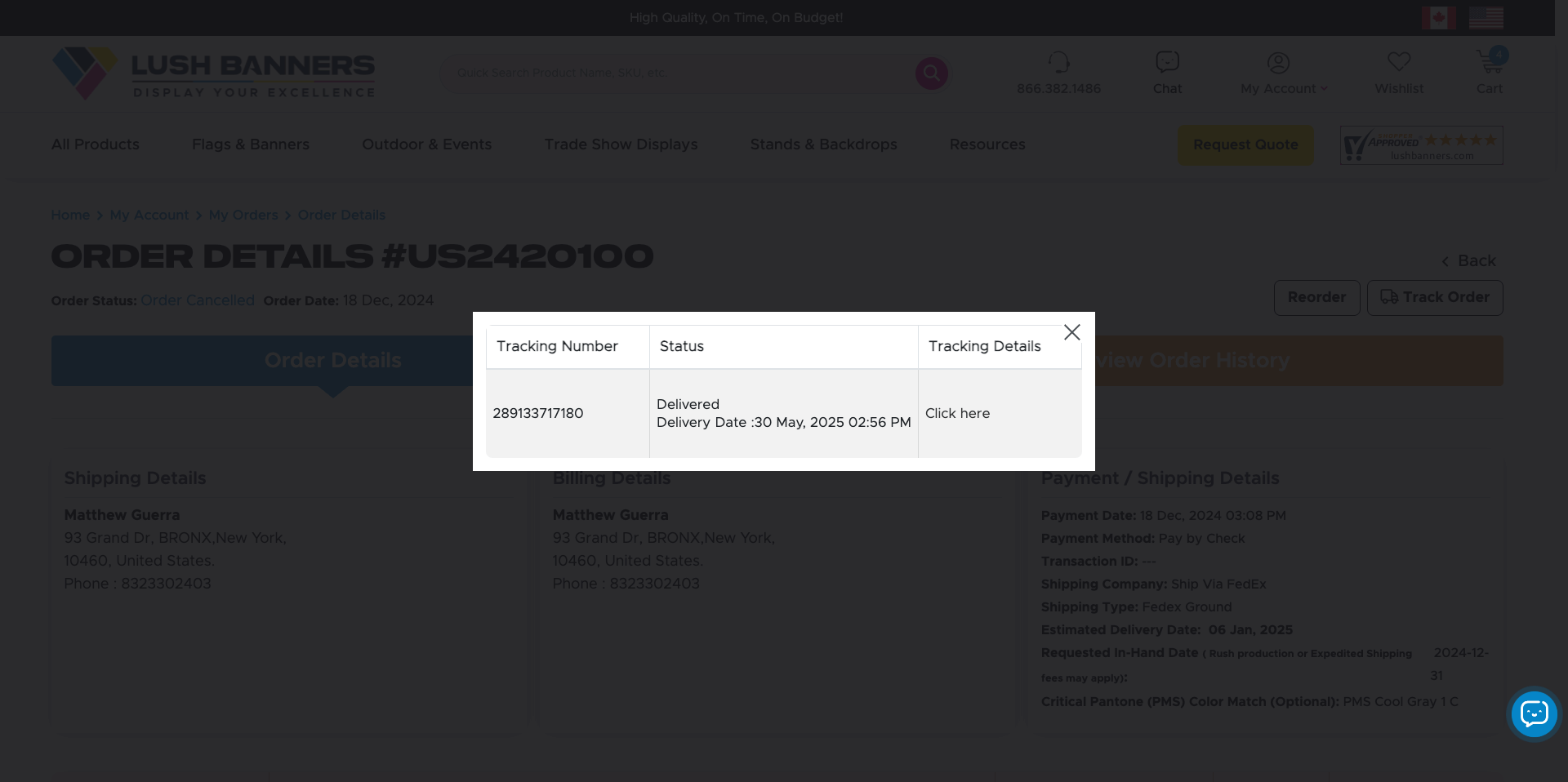The width and height of the screenshot is (1568, 782).
Task: Open the Wishlist heart icon
Action: coord(1398,63)
